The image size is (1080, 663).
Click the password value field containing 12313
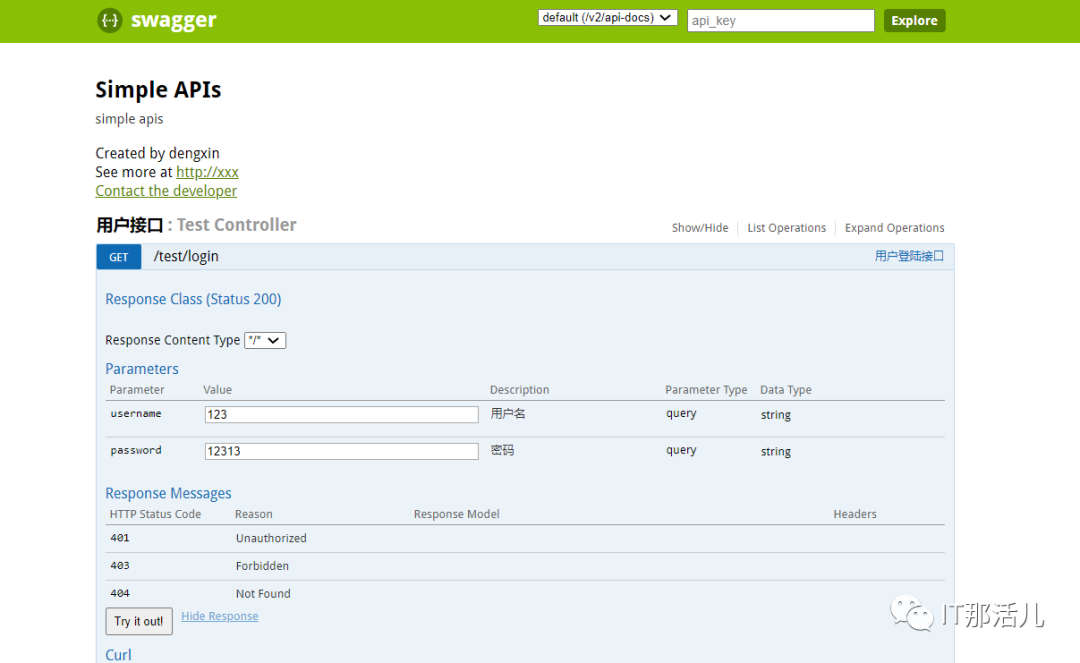tap(342, 451)
